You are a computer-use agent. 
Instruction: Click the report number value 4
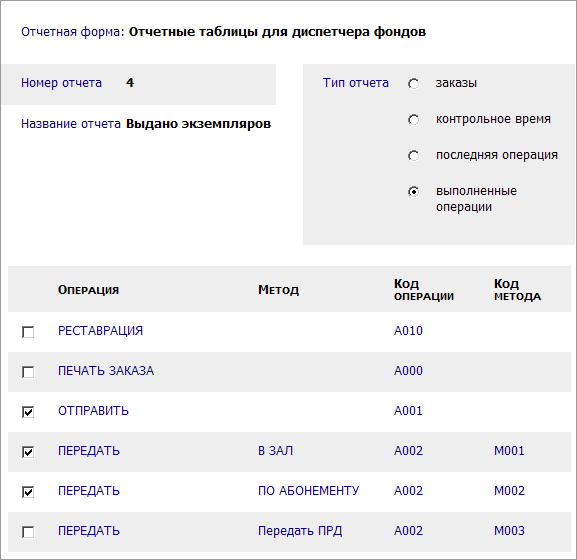point(130,82)
